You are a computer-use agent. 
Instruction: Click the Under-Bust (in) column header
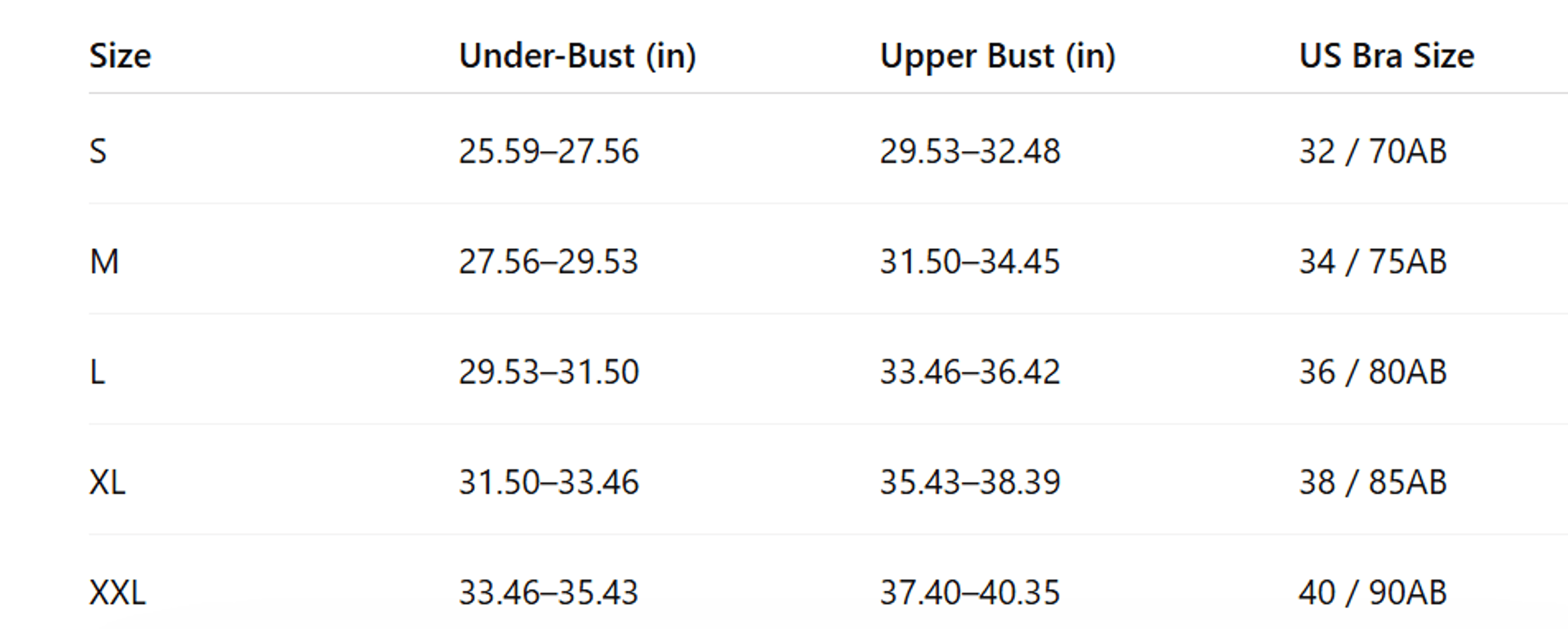click(x=577, y=56)
